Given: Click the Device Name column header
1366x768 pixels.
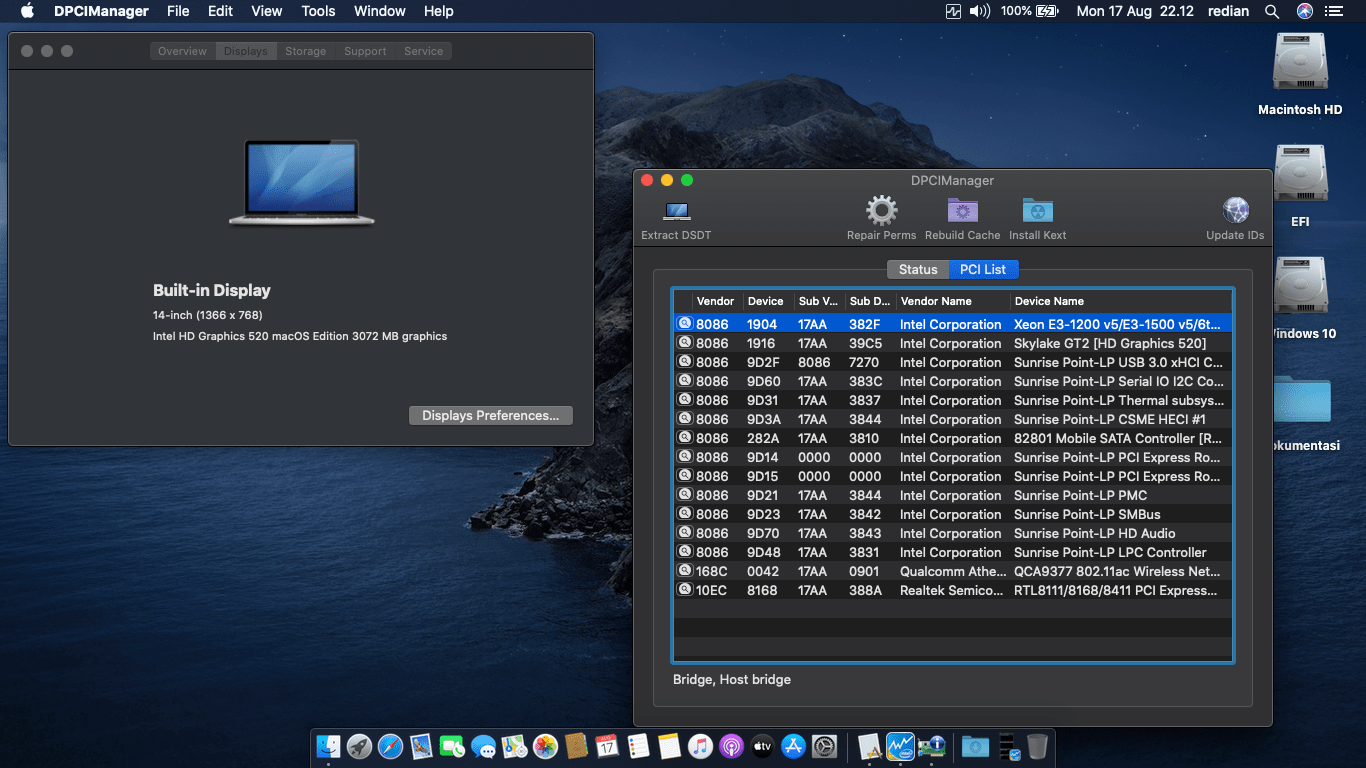Looking at the screenshot, I should (x=1121, y=301).
